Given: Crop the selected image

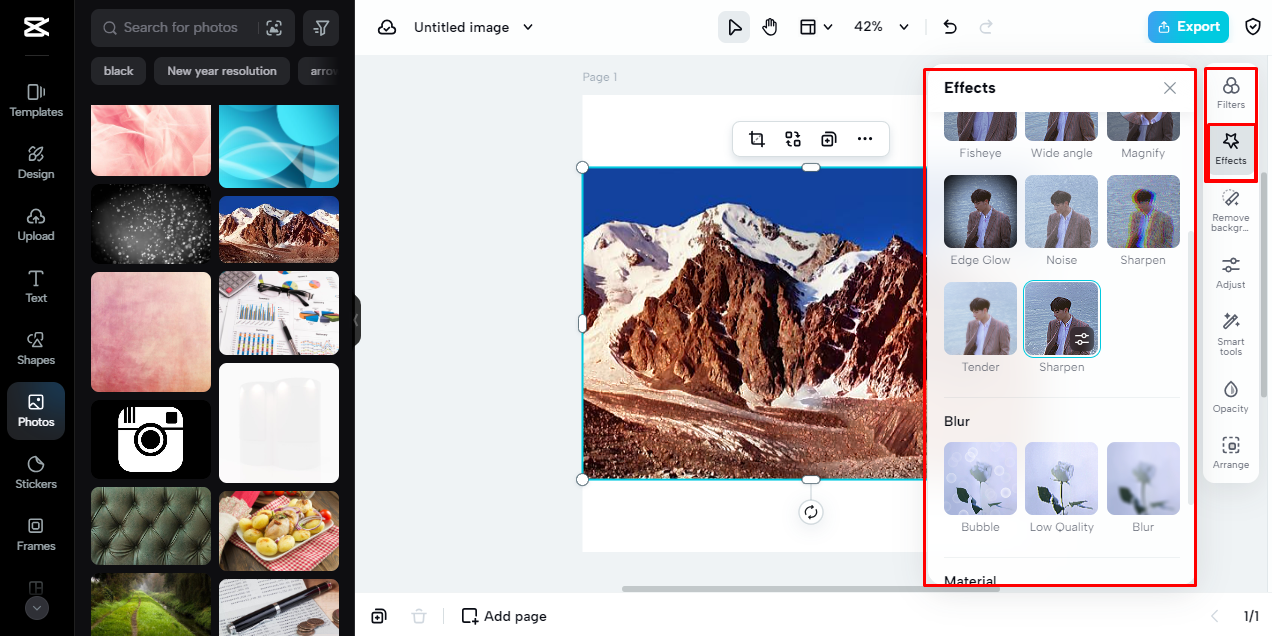Looking at the screenshot, I should point(757,139).
